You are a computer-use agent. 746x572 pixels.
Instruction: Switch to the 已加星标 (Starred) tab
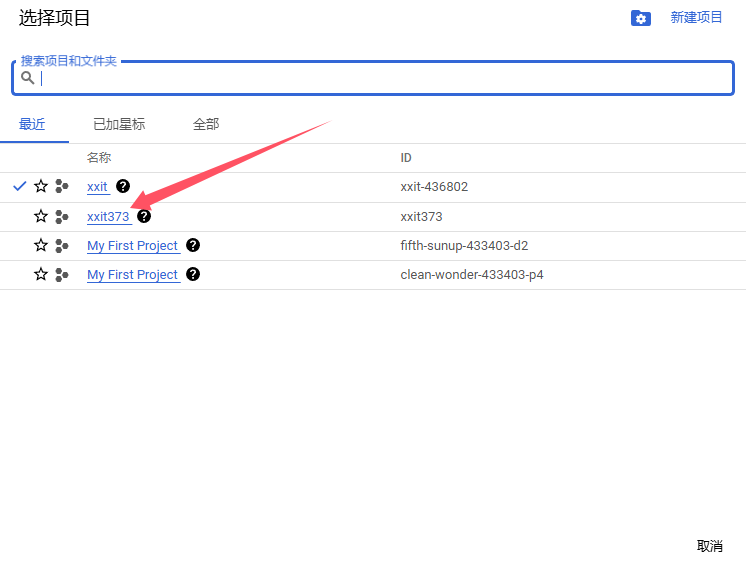[119, 124]
